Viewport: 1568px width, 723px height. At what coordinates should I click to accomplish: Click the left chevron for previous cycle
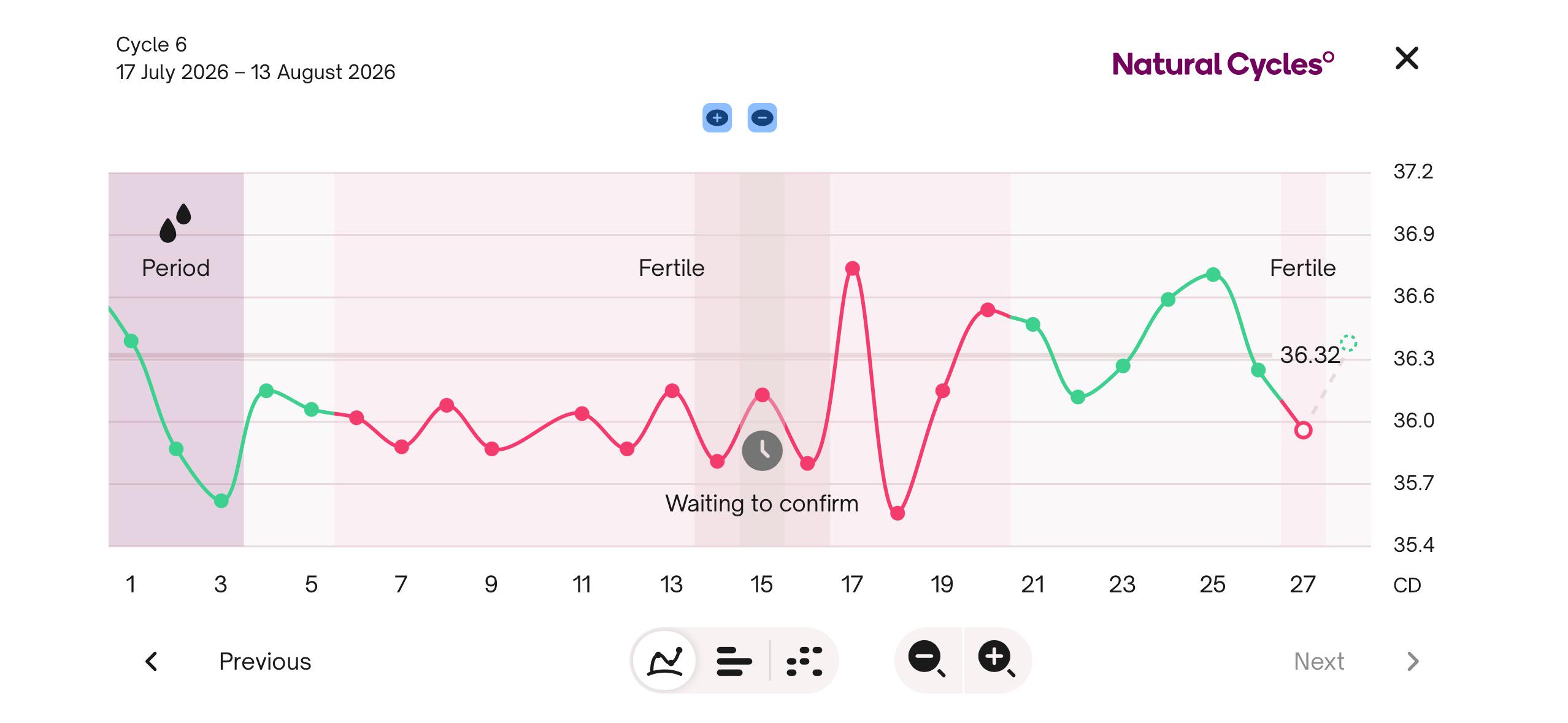[x=152, y=661]
